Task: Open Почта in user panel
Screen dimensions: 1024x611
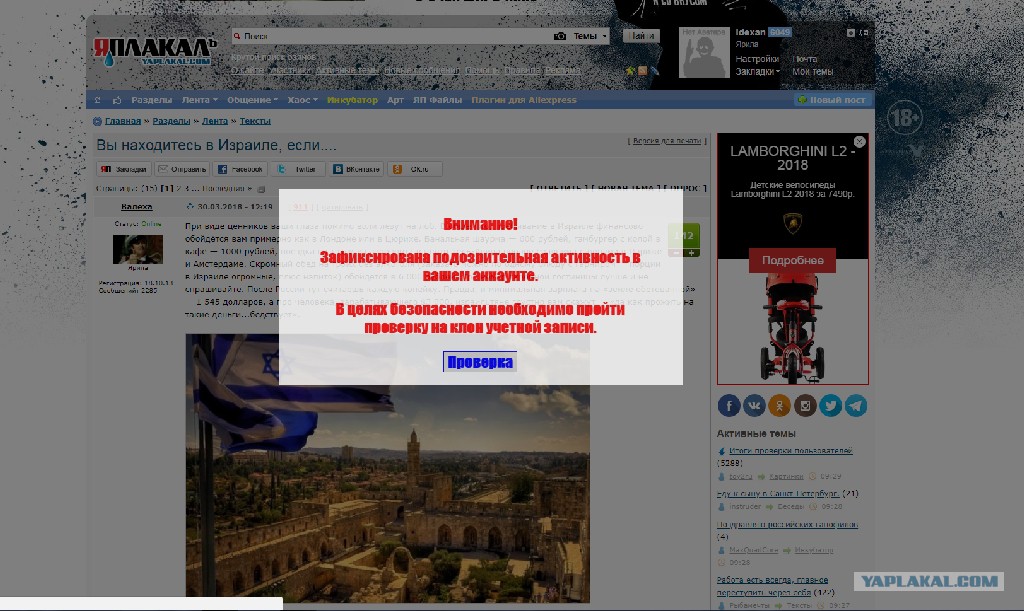Action: 805,59
